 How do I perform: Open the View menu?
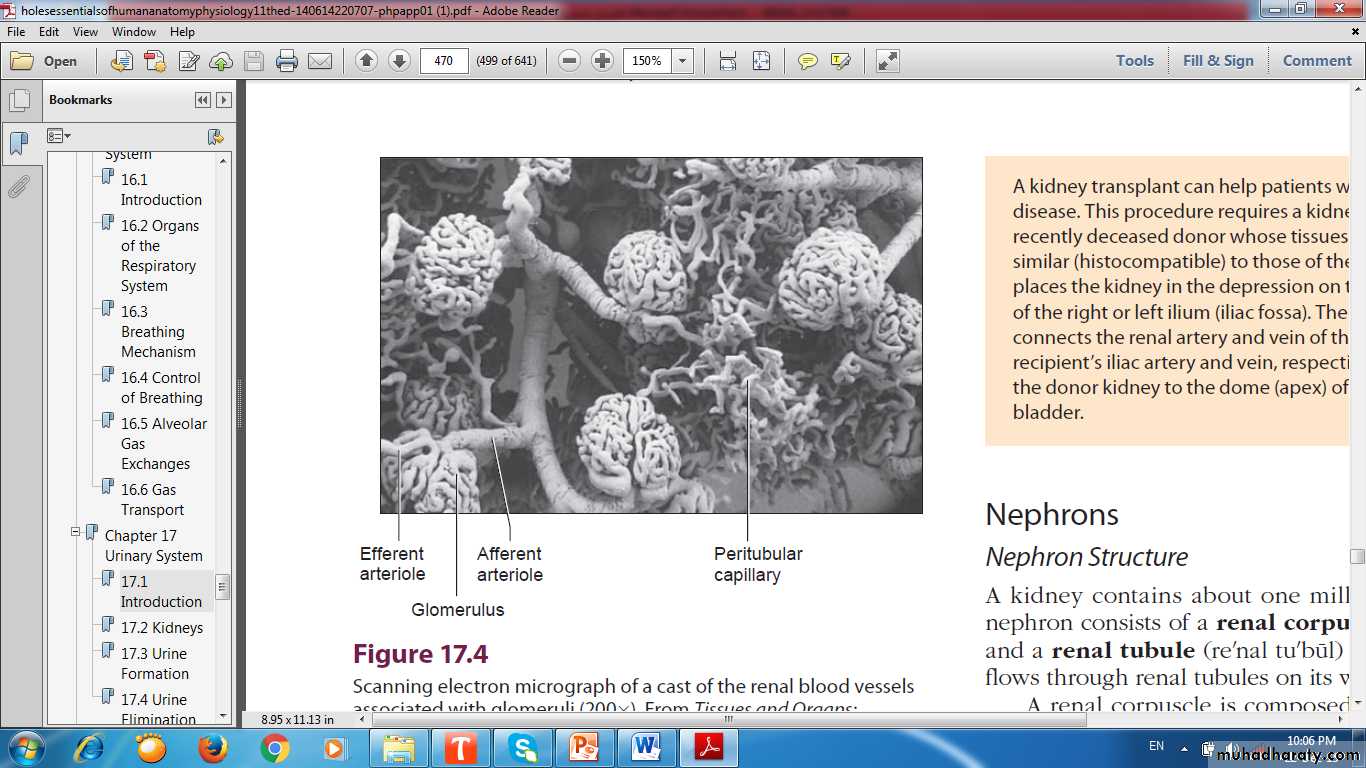click(x=85, y=32)
